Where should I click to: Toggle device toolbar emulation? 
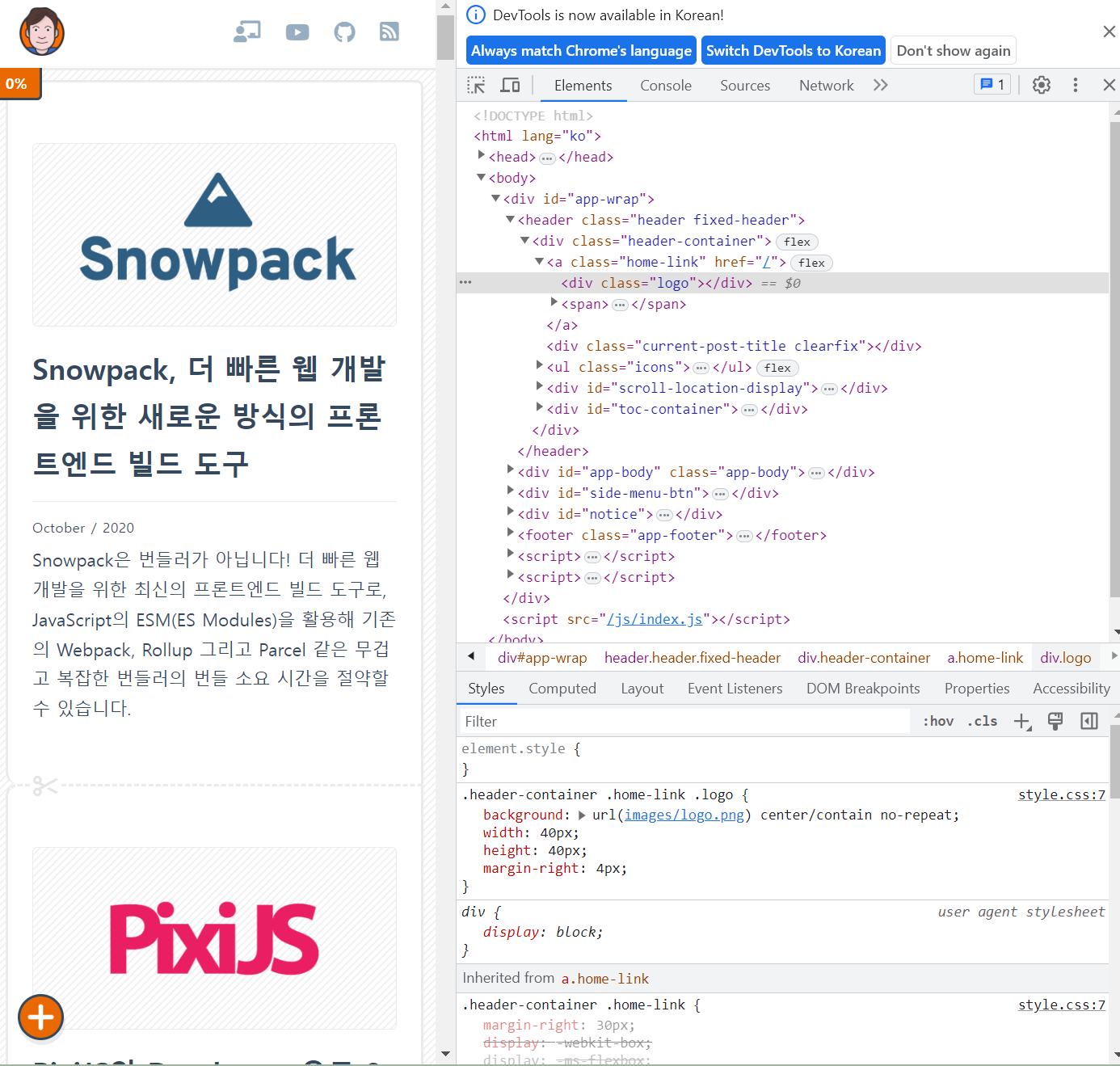click(510, 85)
